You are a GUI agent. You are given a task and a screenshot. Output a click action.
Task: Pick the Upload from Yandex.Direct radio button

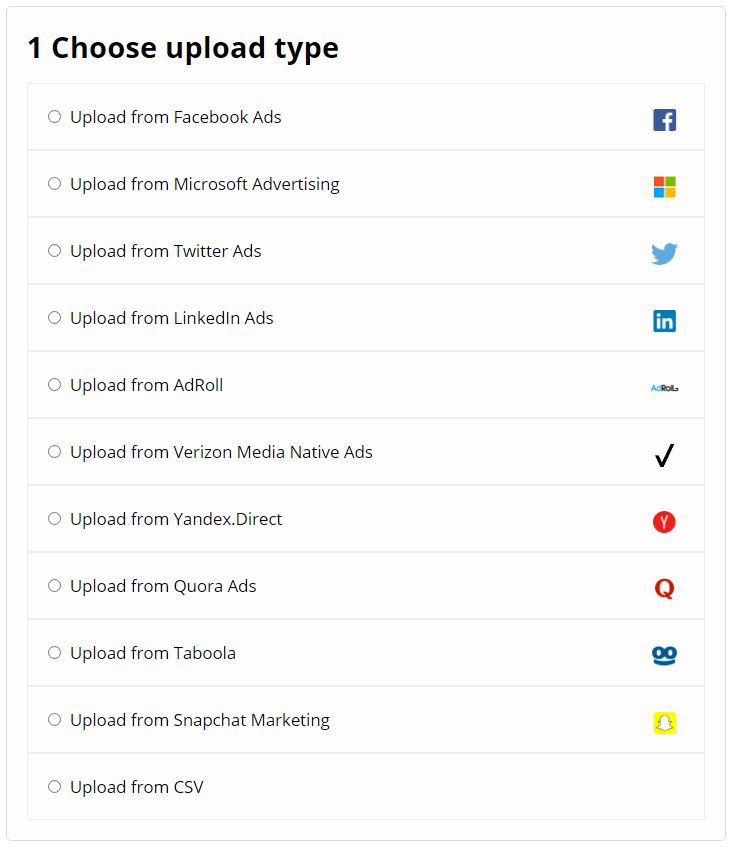click(55, 519)
